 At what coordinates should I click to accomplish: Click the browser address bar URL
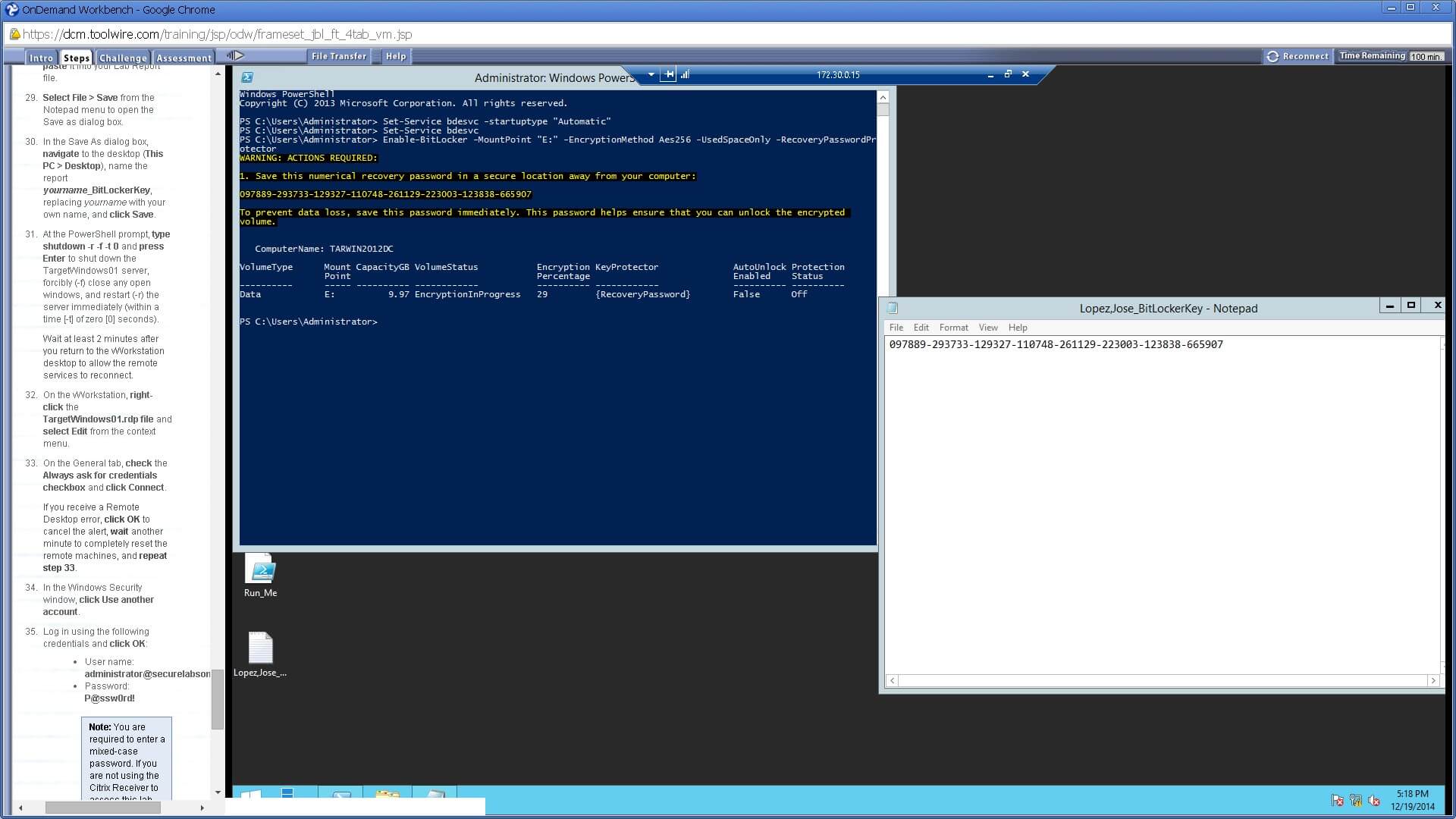(x=218, y=34)
